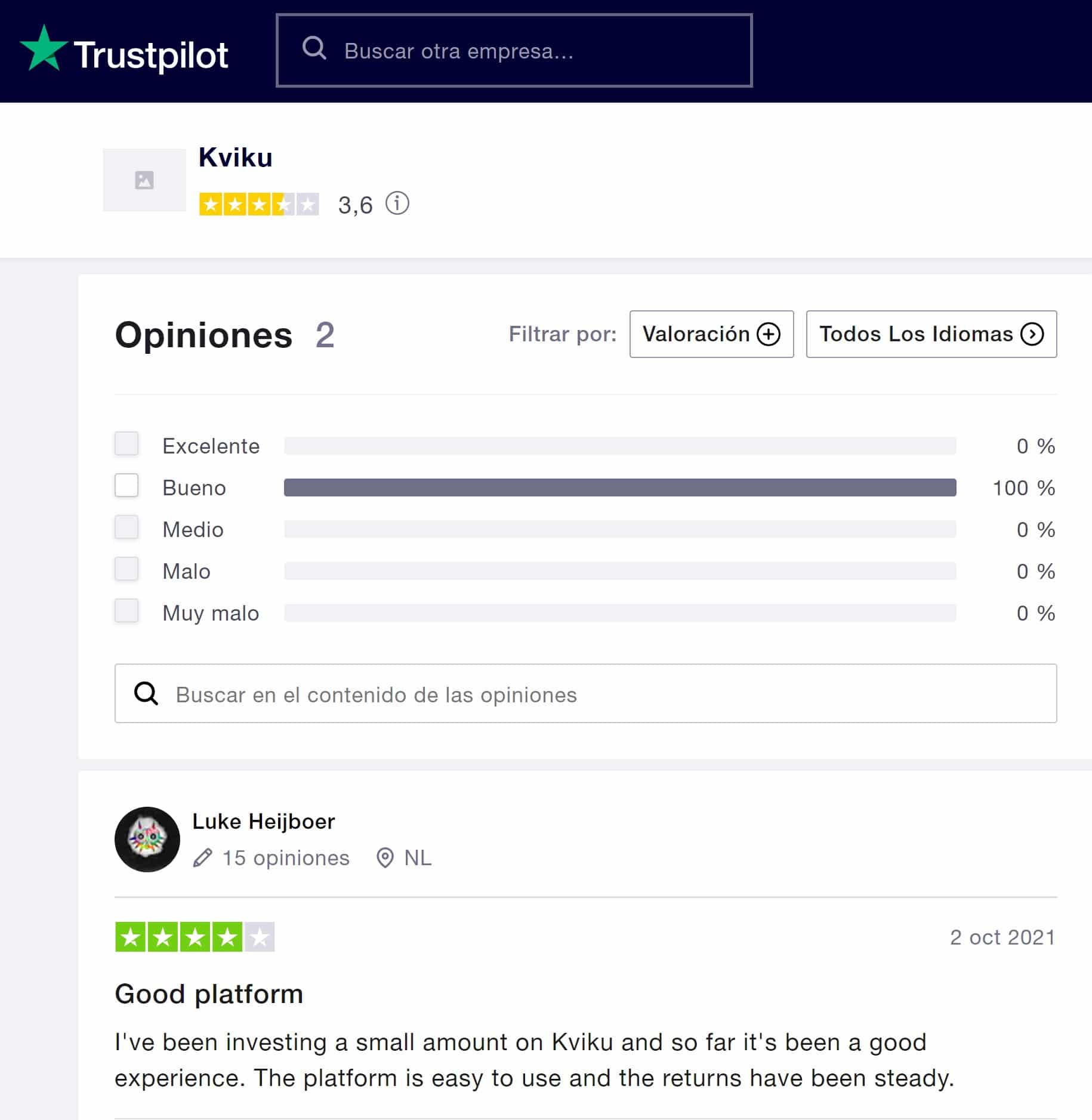Open the Good platform review title
Screen dimensions: 1092x1120
tap(209, 994)
